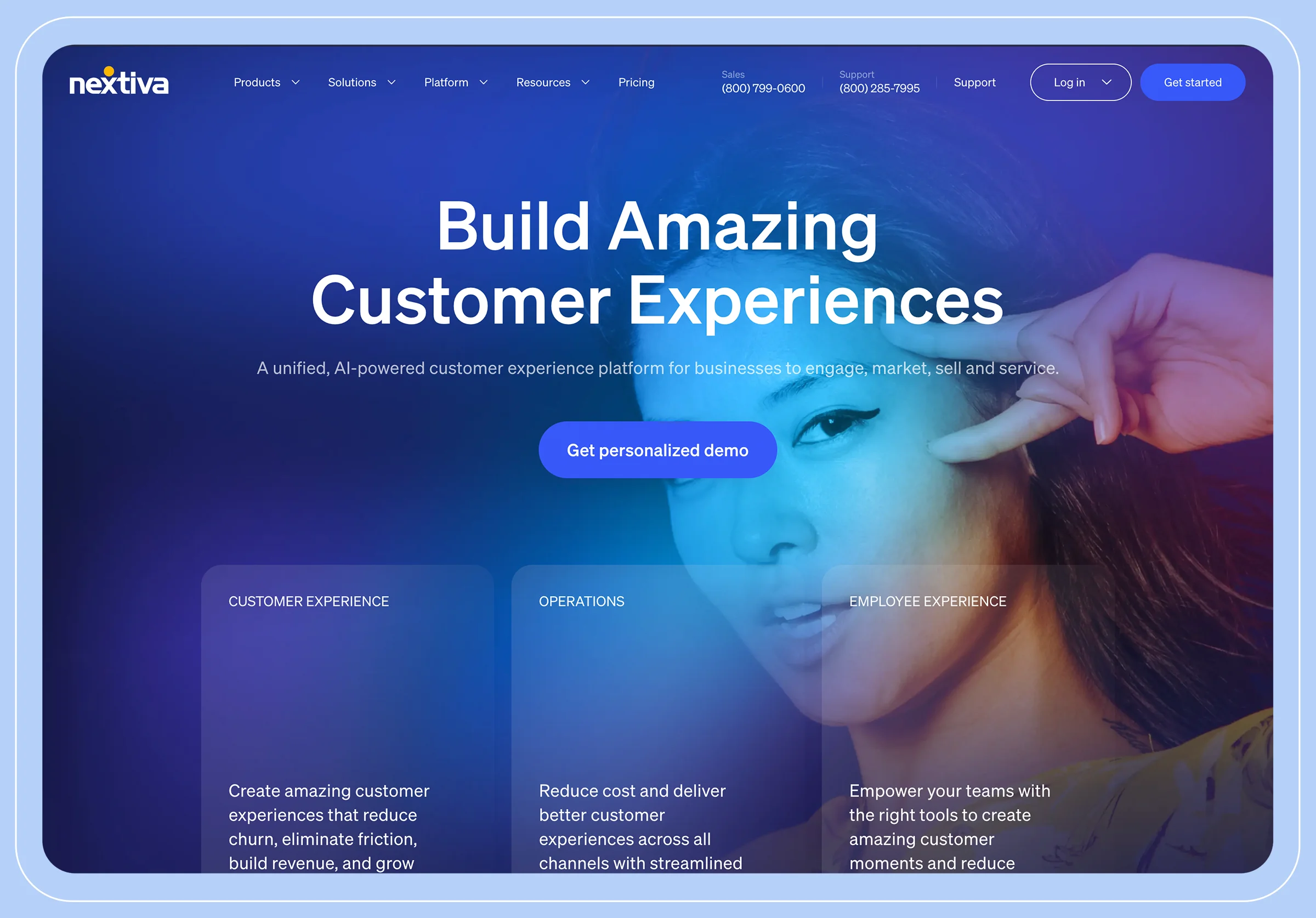Open the Products dropdown menu
The width and height of the screenshot is (1316, 918).
pos(265,83)
